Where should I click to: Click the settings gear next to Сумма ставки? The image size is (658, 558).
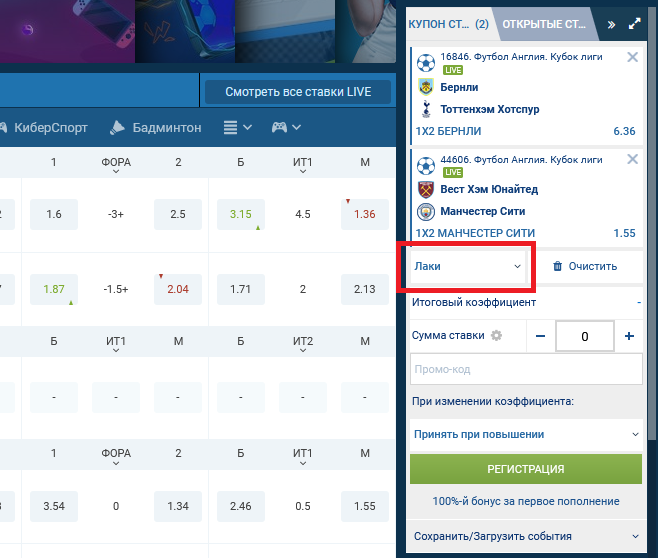coord(496,336)
